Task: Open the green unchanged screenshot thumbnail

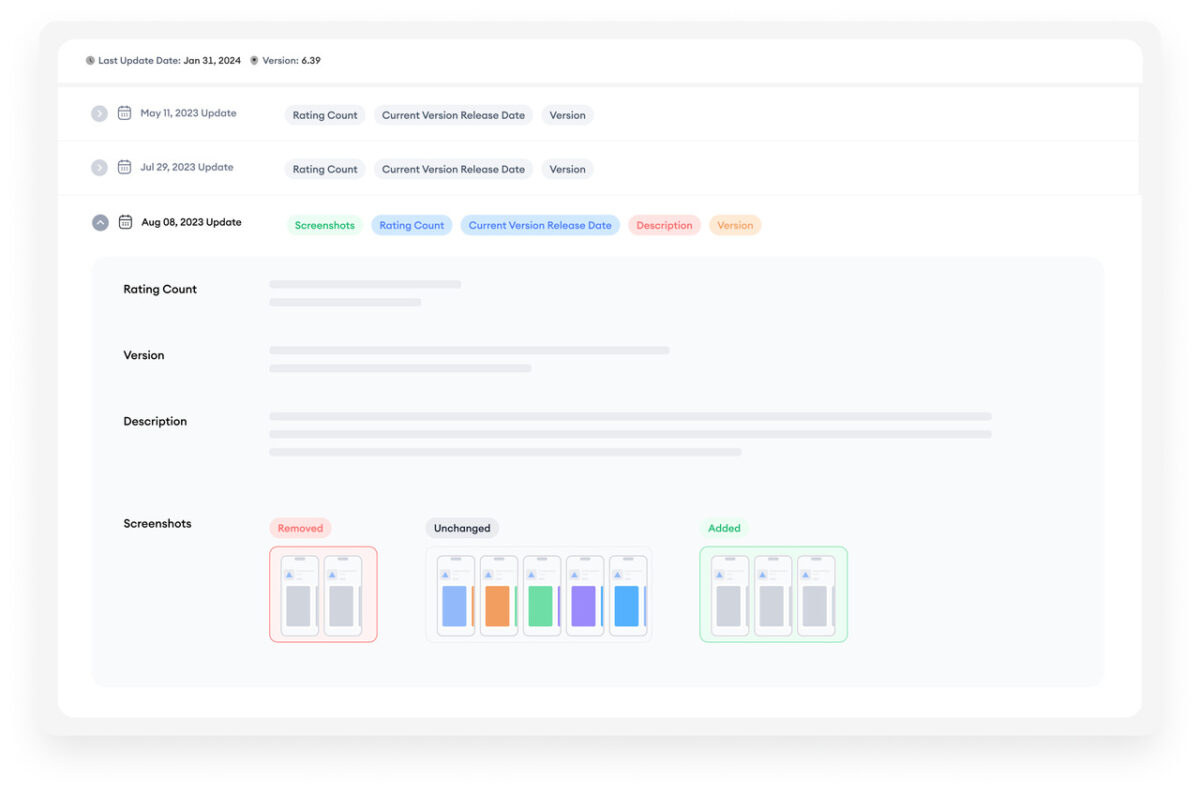Action: [x=542, y=596]
